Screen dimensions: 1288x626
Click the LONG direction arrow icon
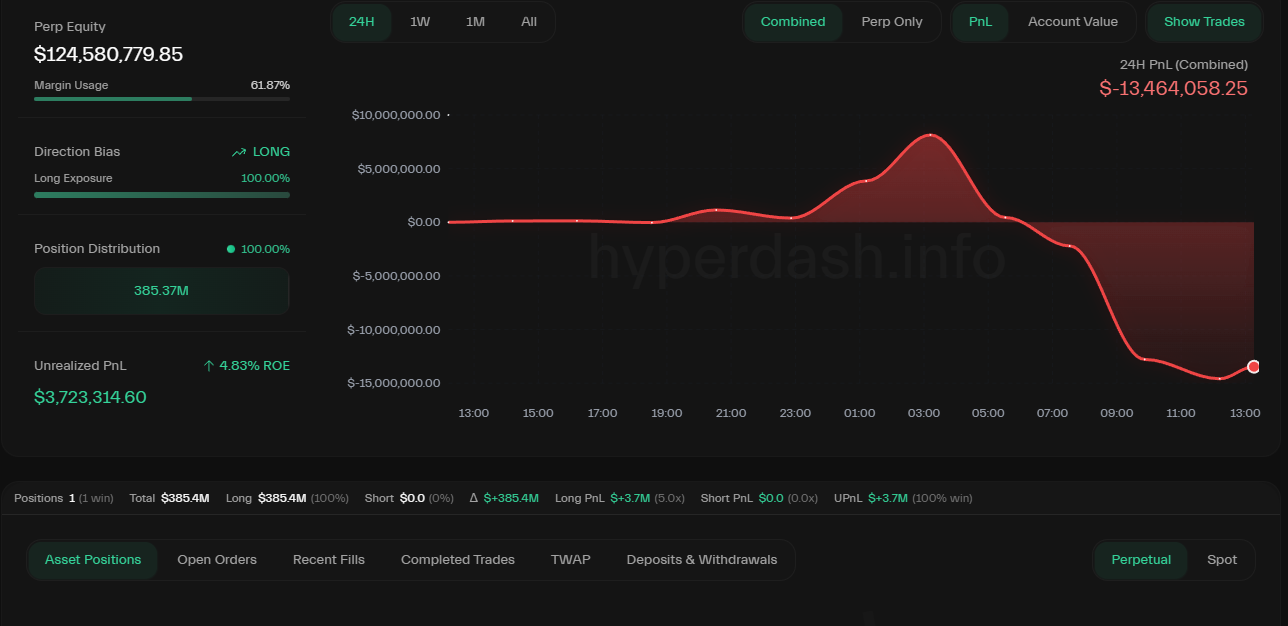(239, 151)
